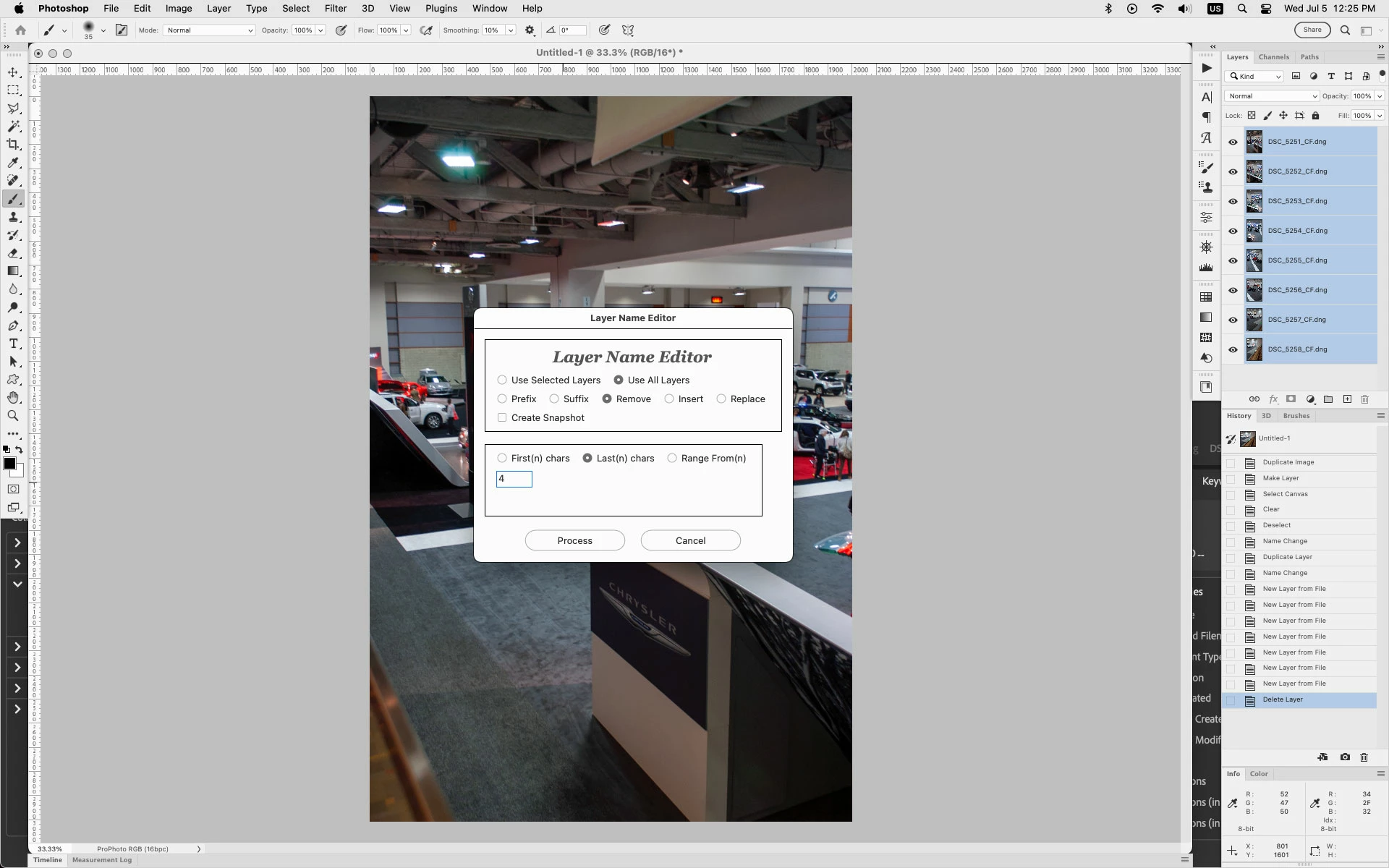The height and width of the screenshot is (868, 1389).
Task: Expand the Kind layer filter dropdown
Action: (x=1254, y=77)
